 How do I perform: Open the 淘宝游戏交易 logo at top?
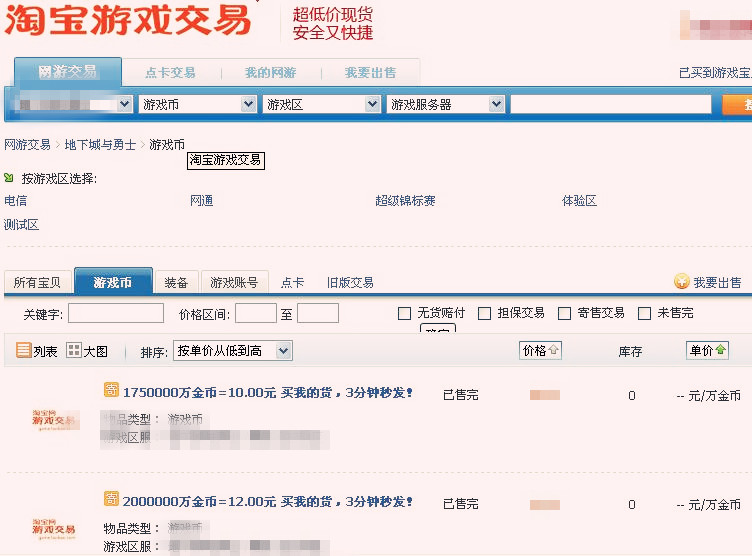(128, 21)
